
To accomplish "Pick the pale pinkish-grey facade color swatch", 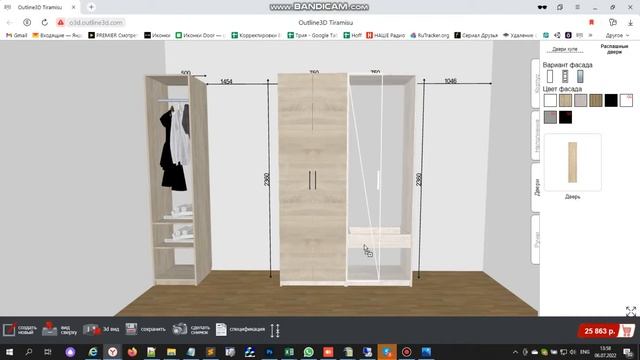I will click(580, 100).
